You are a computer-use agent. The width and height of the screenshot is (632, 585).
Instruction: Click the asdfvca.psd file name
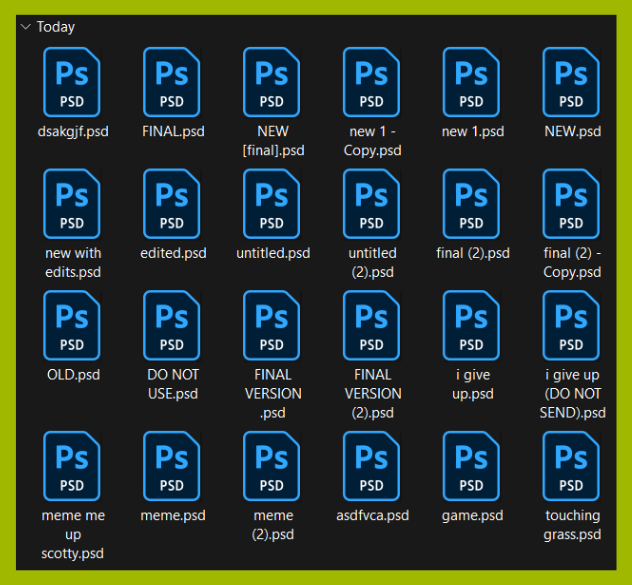coord(372,516)
